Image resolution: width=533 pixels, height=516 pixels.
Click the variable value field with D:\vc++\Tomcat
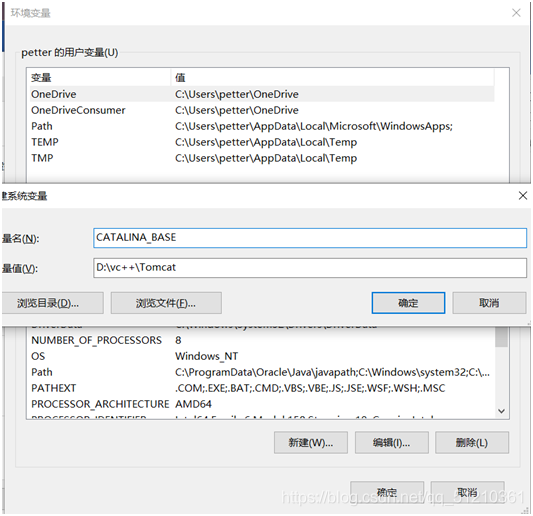click(310, 268)
